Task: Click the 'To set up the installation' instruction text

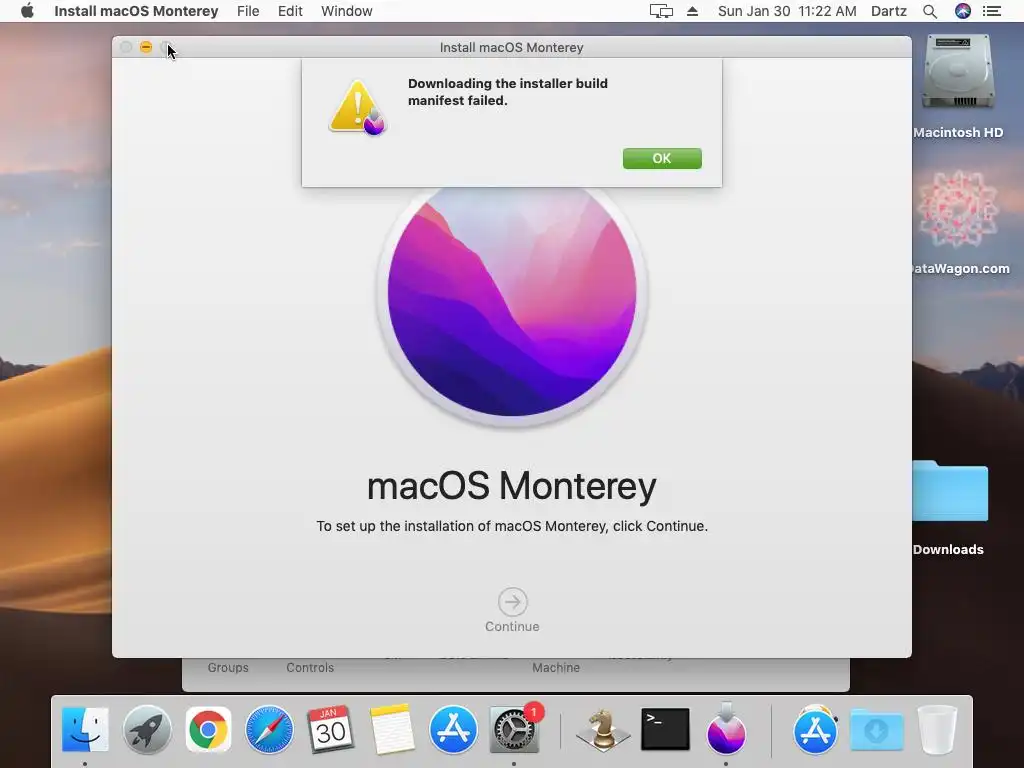Action: 512,526
